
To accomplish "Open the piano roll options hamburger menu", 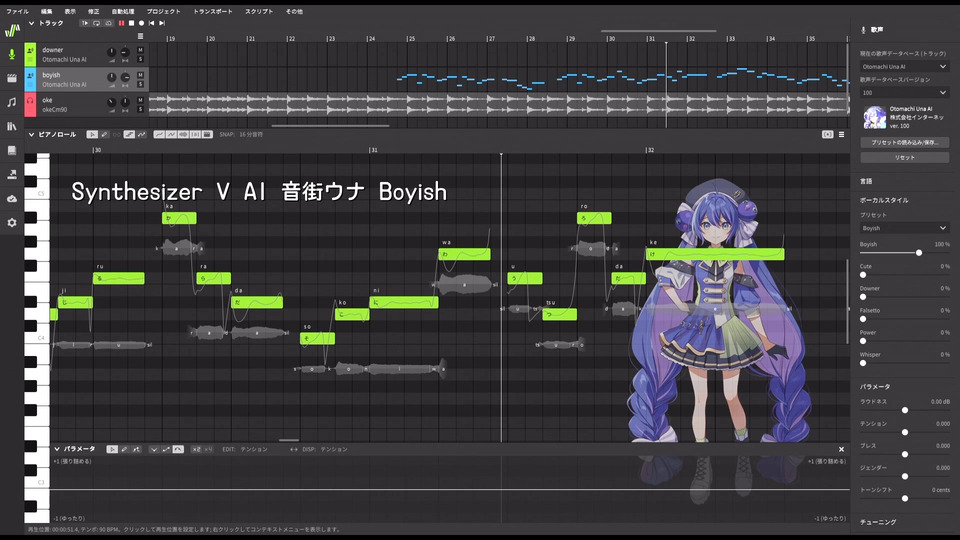I will (x=841, y=135).
